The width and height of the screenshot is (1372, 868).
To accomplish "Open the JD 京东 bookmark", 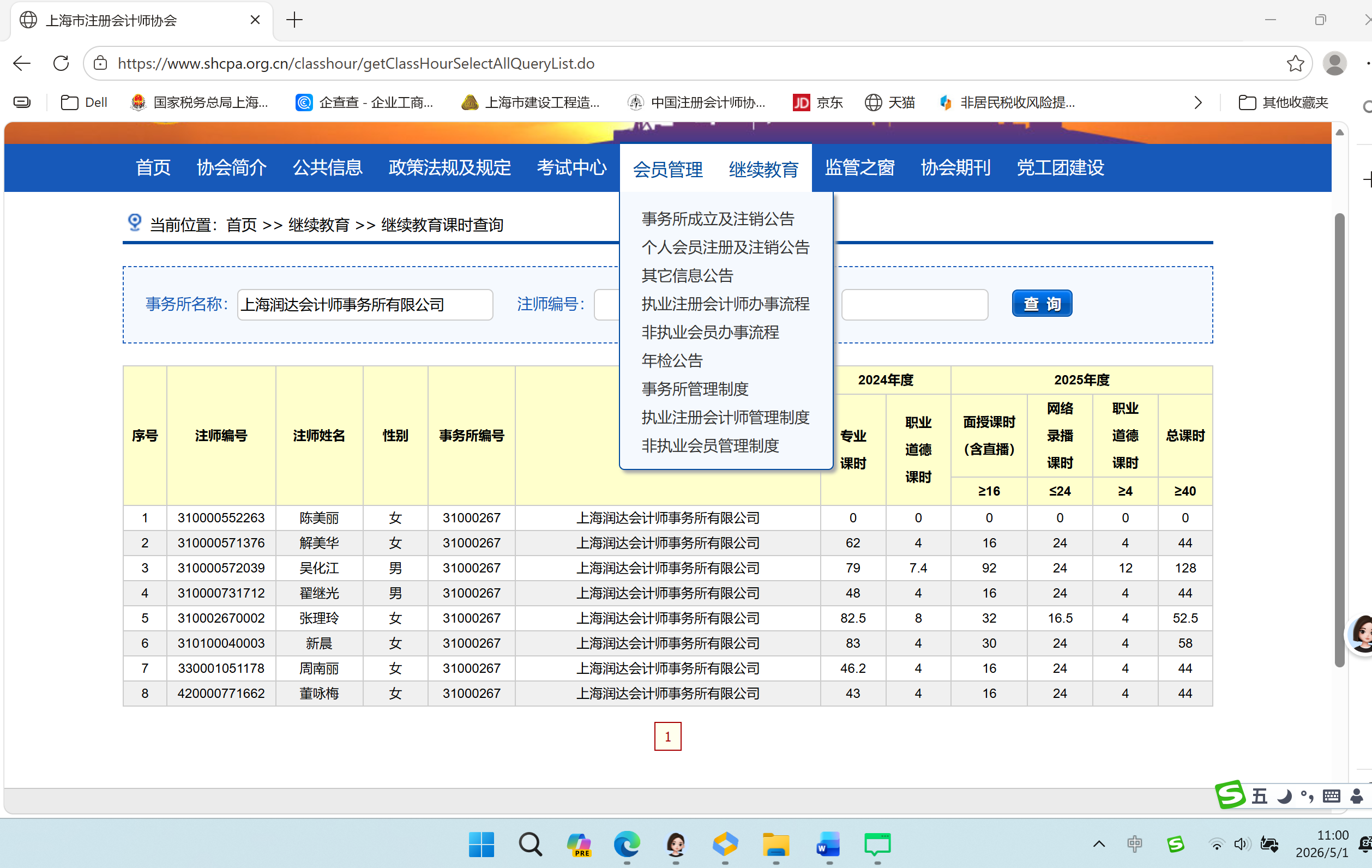I will [817, 103].
